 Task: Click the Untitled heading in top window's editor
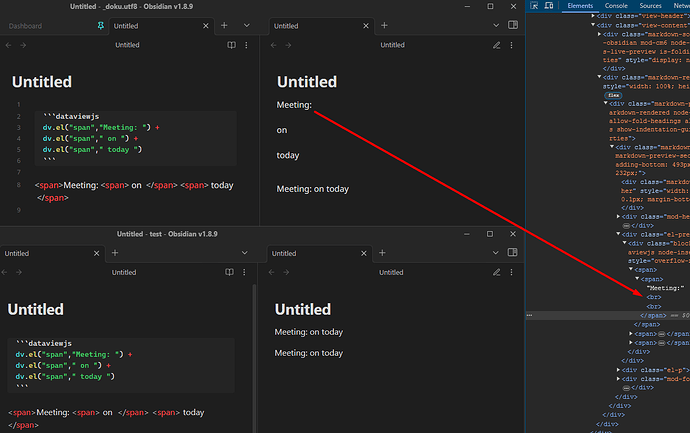pyautogui.click(x=42, y=82)
